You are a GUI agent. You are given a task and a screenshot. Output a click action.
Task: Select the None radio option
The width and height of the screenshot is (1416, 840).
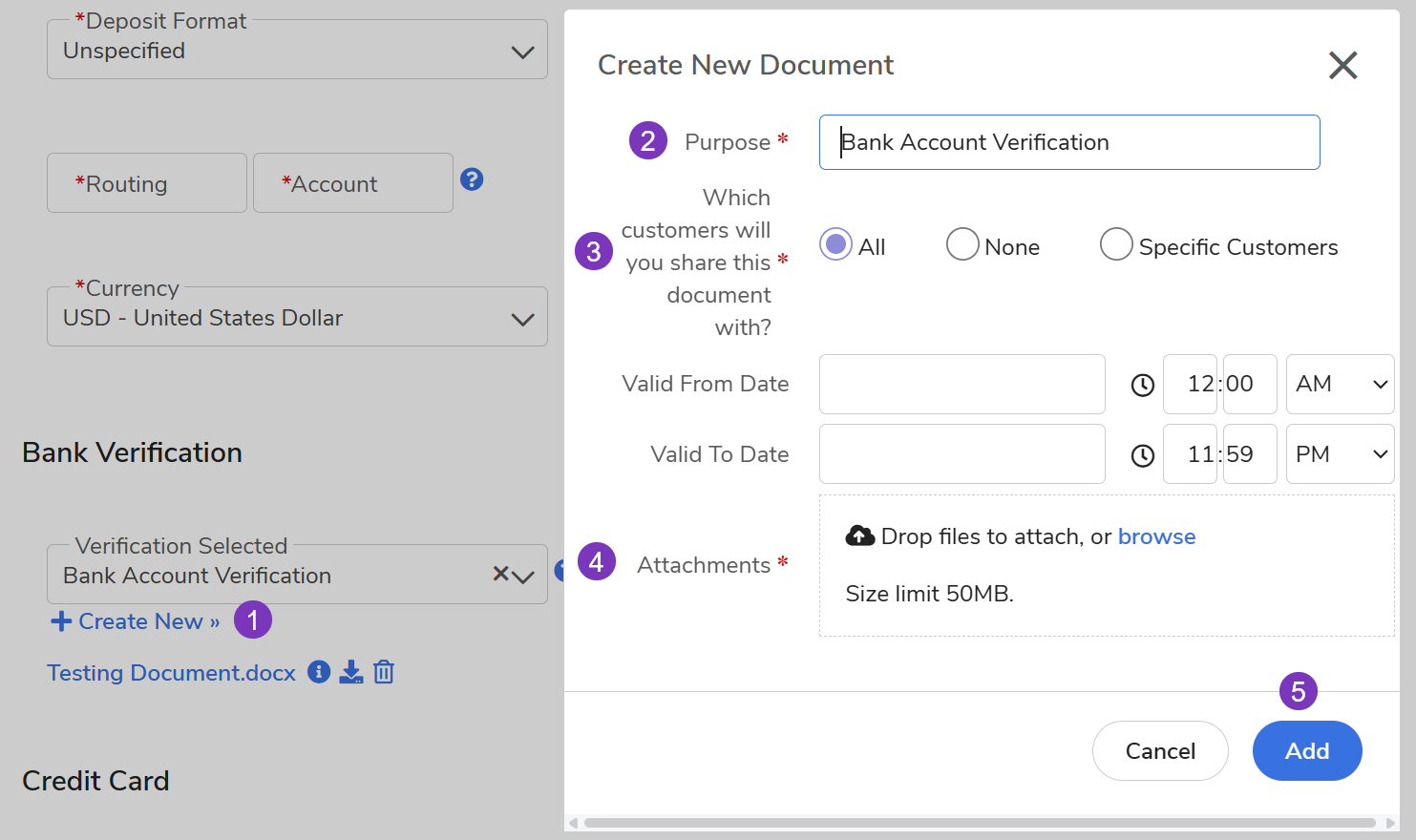(x=962, y=244)
